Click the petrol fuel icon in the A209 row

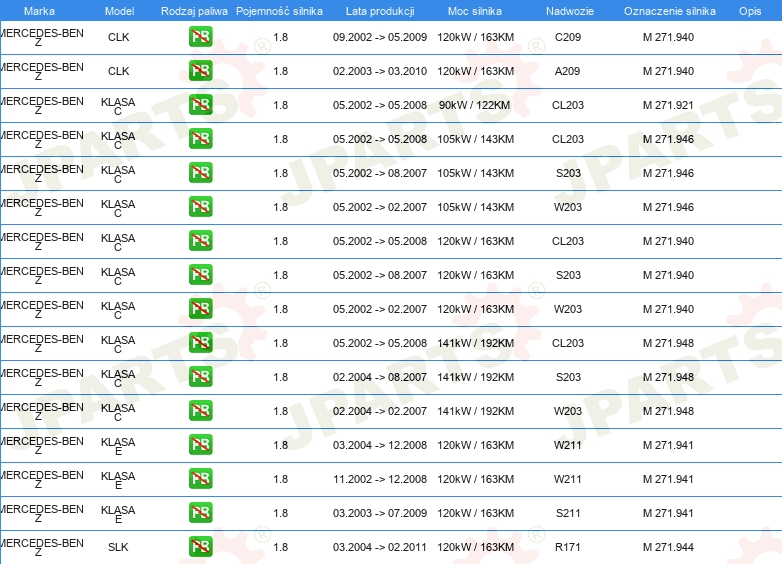(200, 71)
